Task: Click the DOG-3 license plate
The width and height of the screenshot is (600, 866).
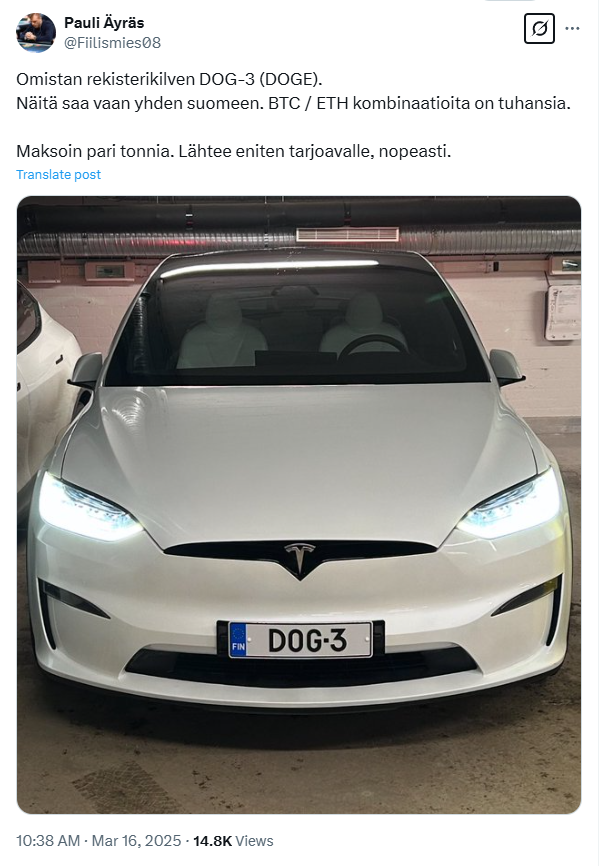Action: [301, 640]
